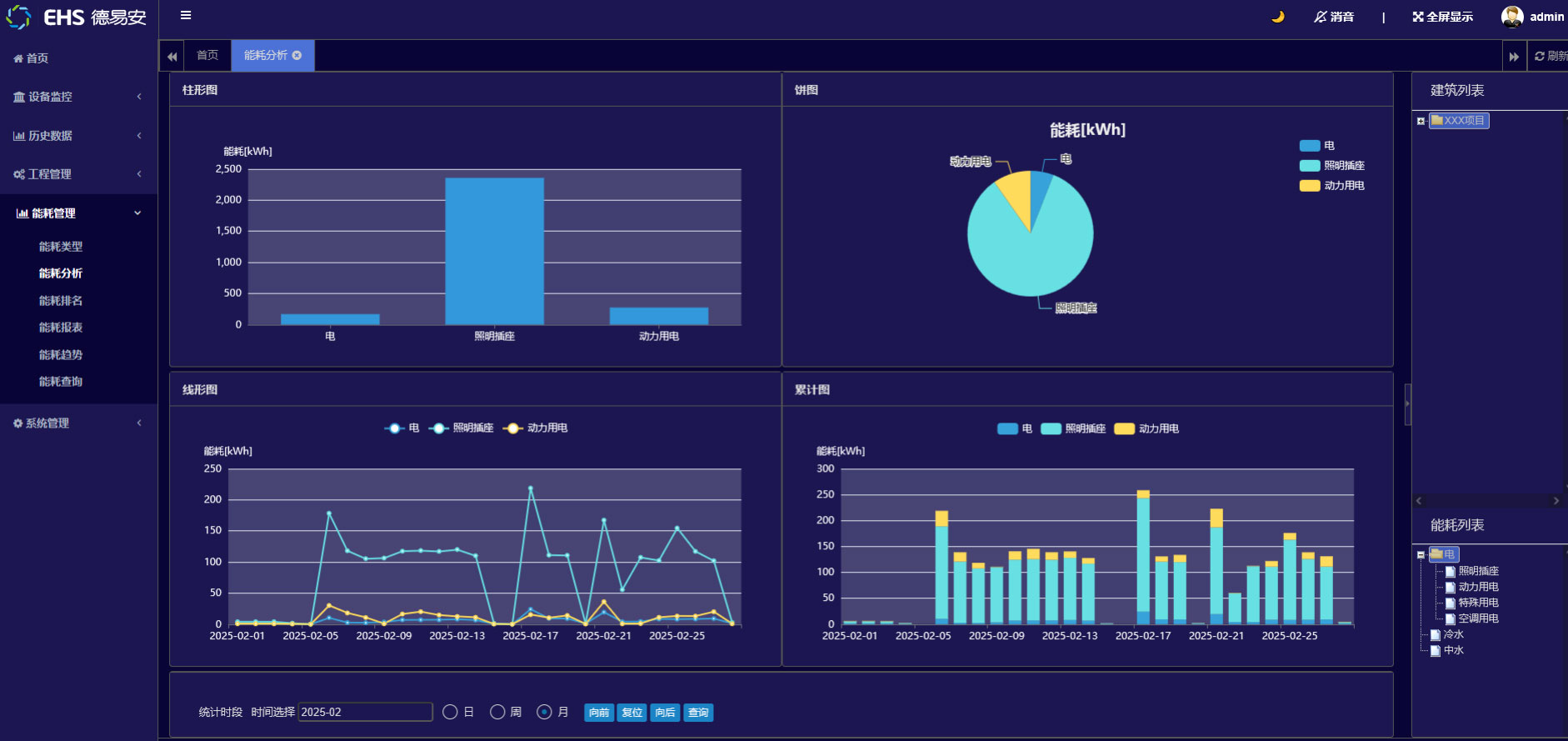Image resolution: width=1568 pixels, height=741 pixels.
Task: Enter fullscreen via 全屏显示
Action: pyautogui.click(x=1442, y=17)
